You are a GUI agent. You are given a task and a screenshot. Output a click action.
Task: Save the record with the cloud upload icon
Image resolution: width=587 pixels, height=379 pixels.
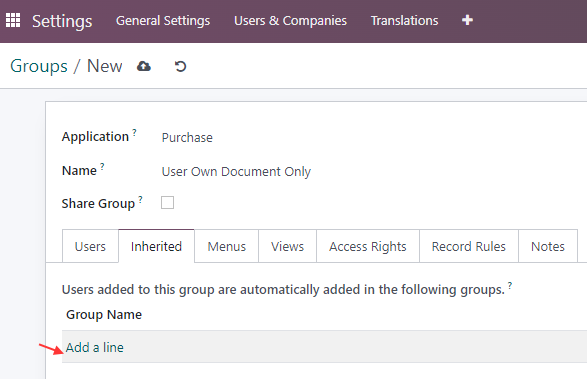pos(144,67)
